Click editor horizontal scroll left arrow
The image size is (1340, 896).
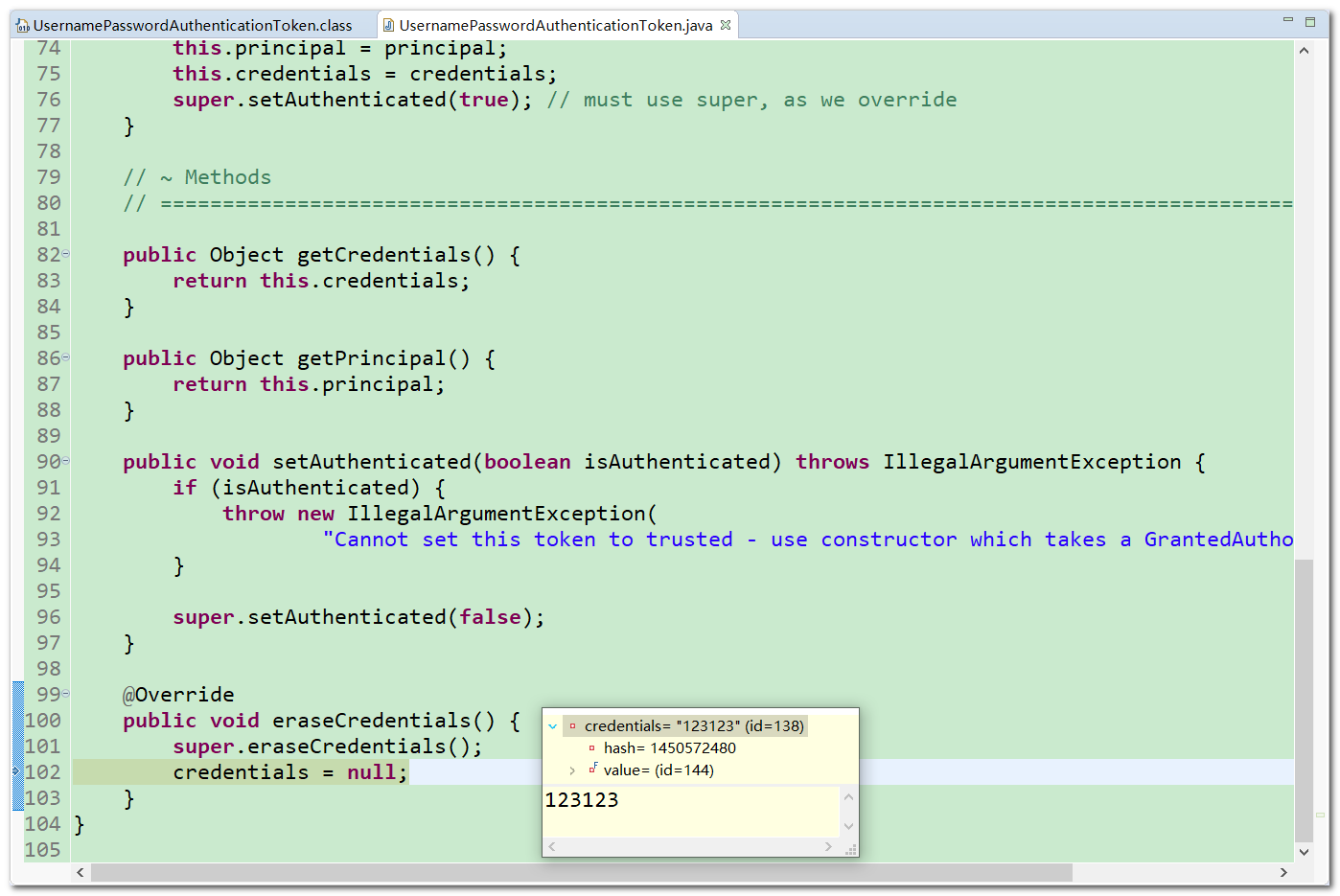click(x=81, y=872)
